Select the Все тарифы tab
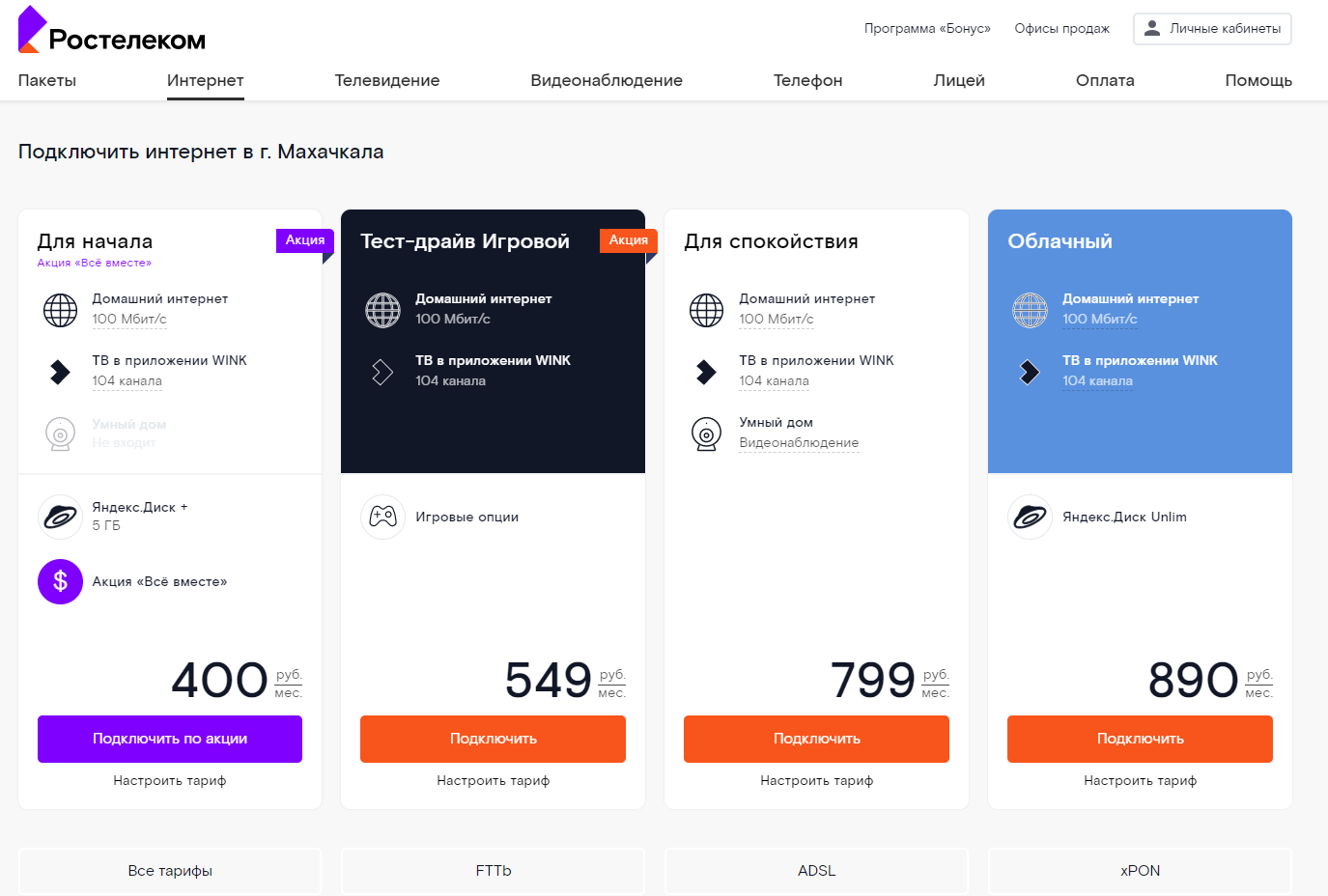This screenshot has height=896, width=1328. (170, 871)
